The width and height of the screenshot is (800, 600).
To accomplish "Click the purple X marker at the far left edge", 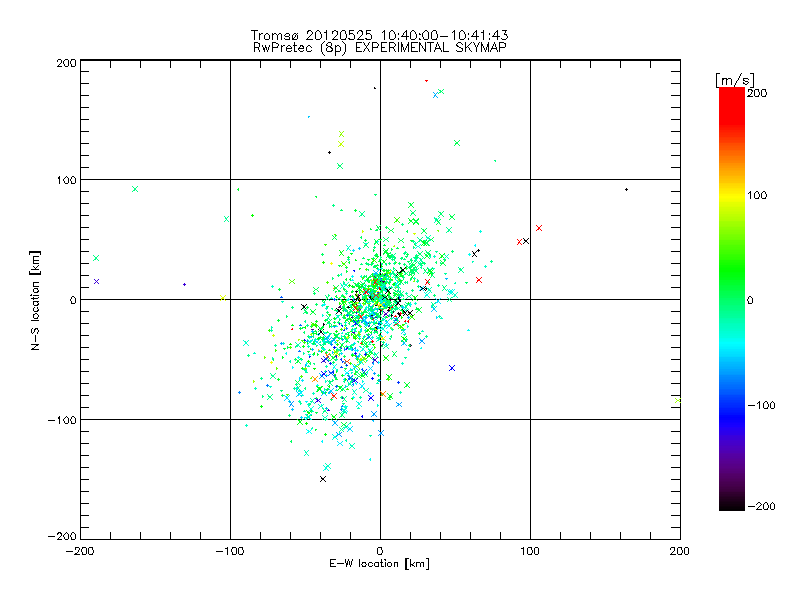I will pos(96,282).
